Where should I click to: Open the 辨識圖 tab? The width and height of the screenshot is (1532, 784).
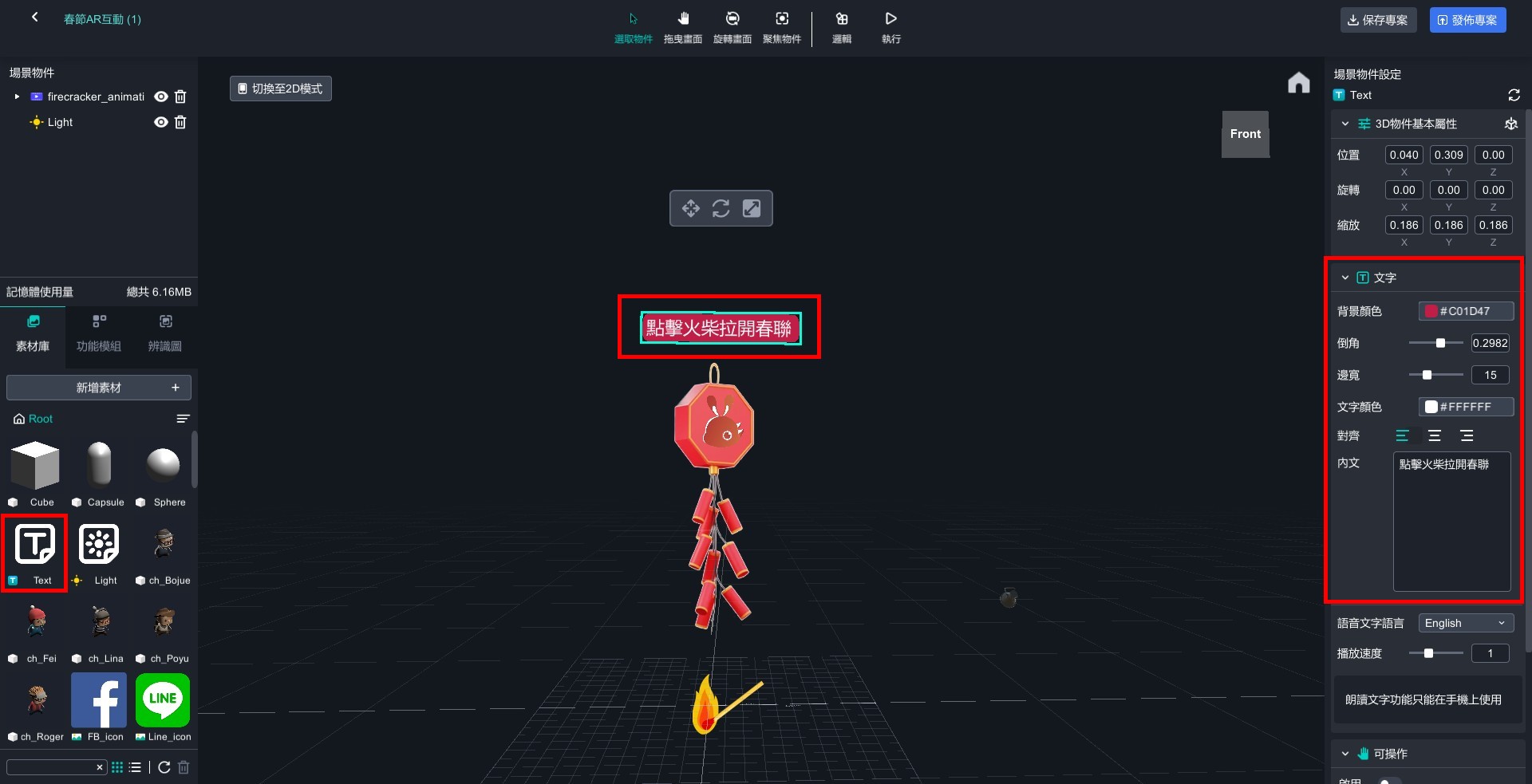click(165, 333)
